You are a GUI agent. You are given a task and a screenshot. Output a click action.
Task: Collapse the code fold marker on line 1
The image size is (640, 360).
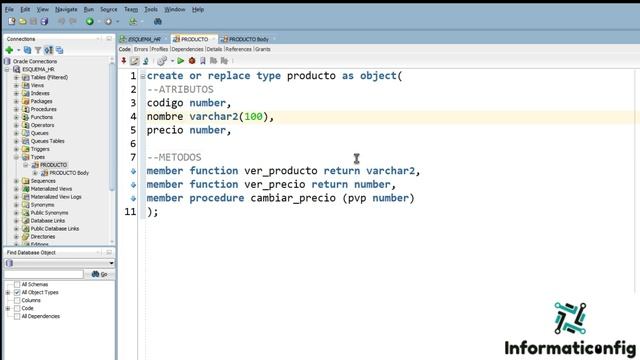click(142, 76)
